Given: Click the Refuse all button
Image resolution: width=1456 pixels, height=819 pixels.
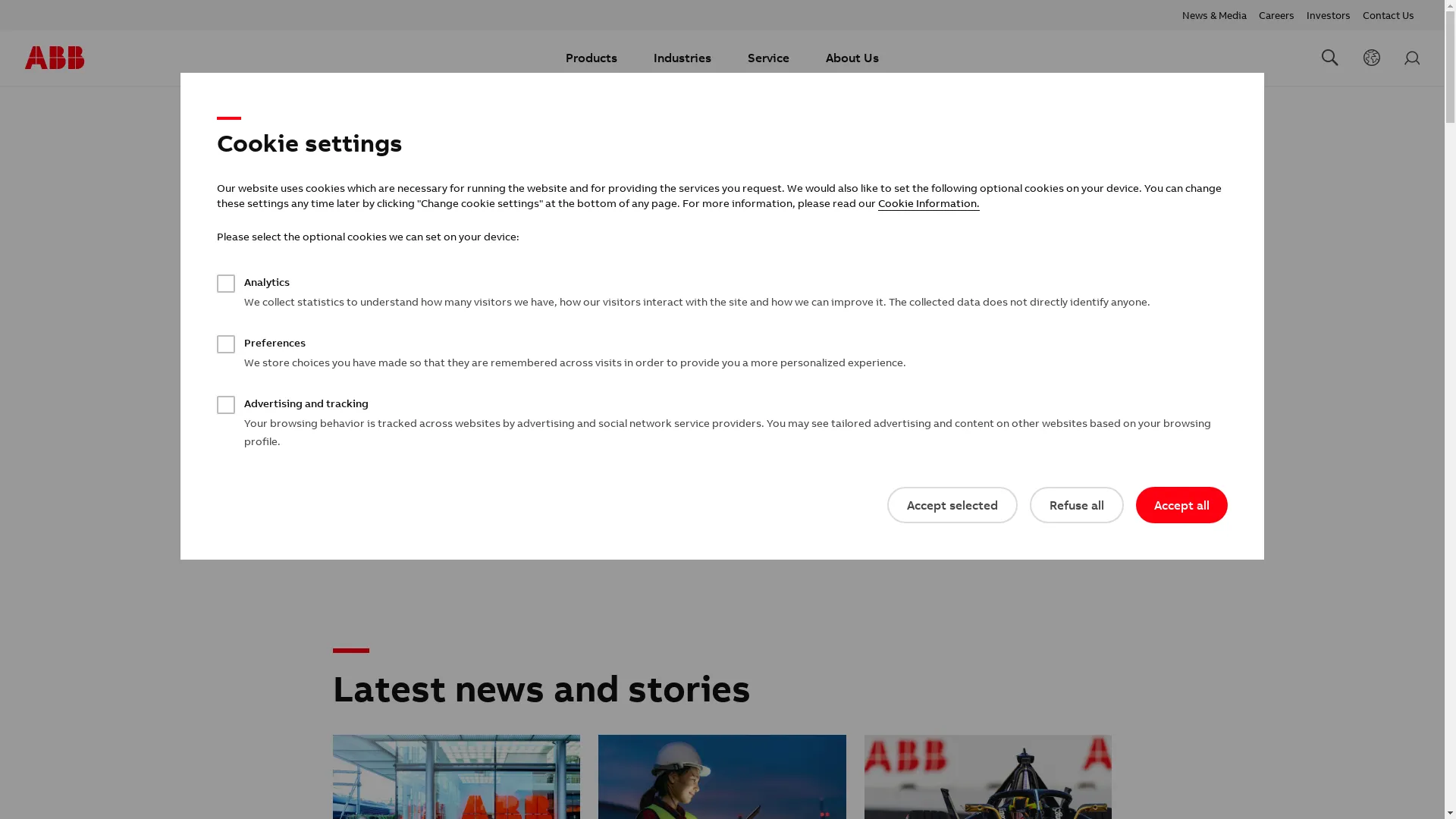Looking at the screenshot, I should point(1076,505).
